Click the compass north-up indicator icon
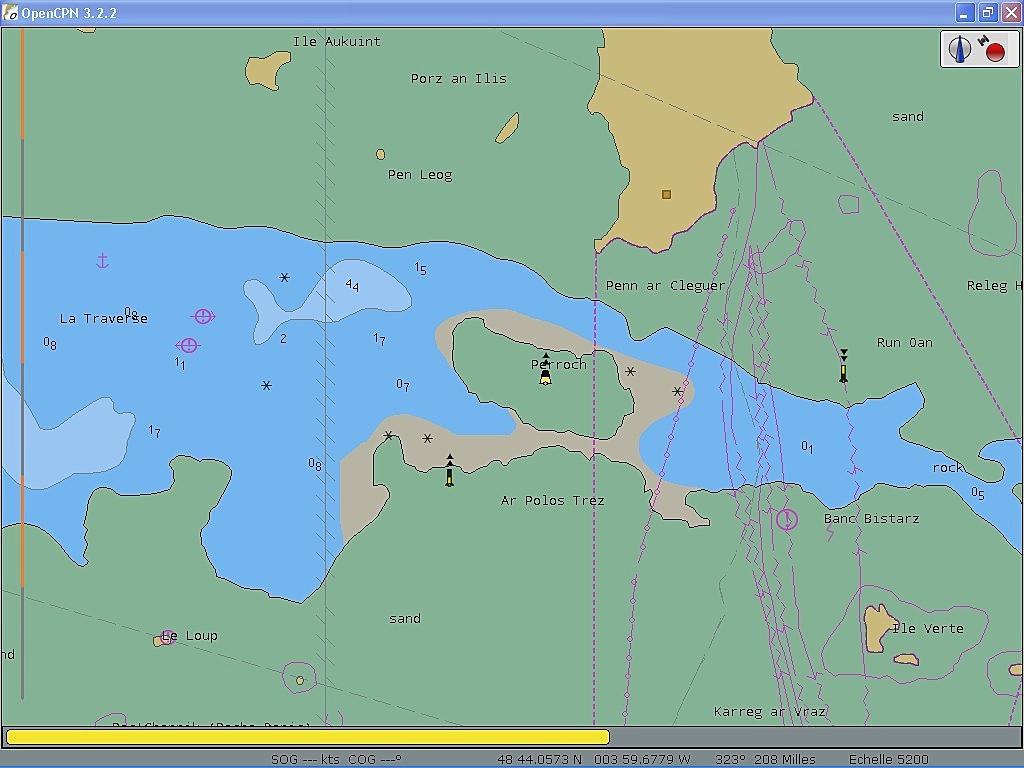Viewport: 1024px width, 768px height. (959, 50)
